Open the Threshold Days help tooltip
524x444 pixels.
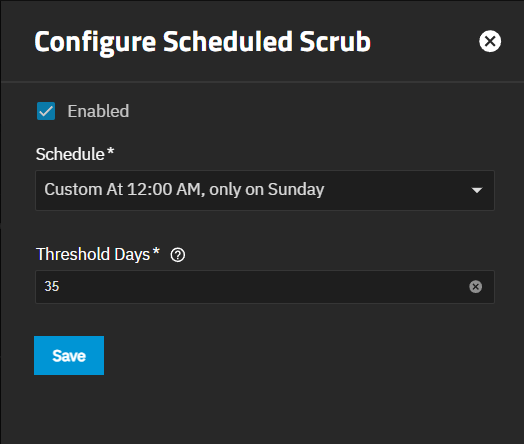click(x=178, y=255)
